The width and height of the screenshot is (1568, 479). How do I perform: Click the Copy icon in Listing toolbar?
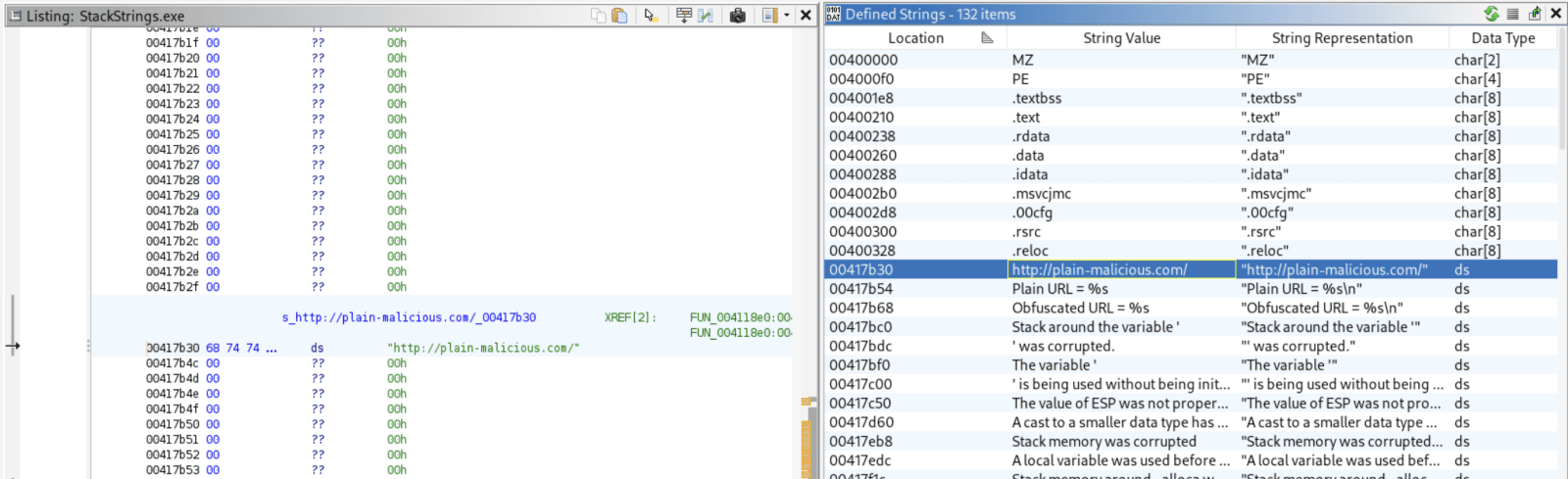pyautogui.click(x=598, y=15)
